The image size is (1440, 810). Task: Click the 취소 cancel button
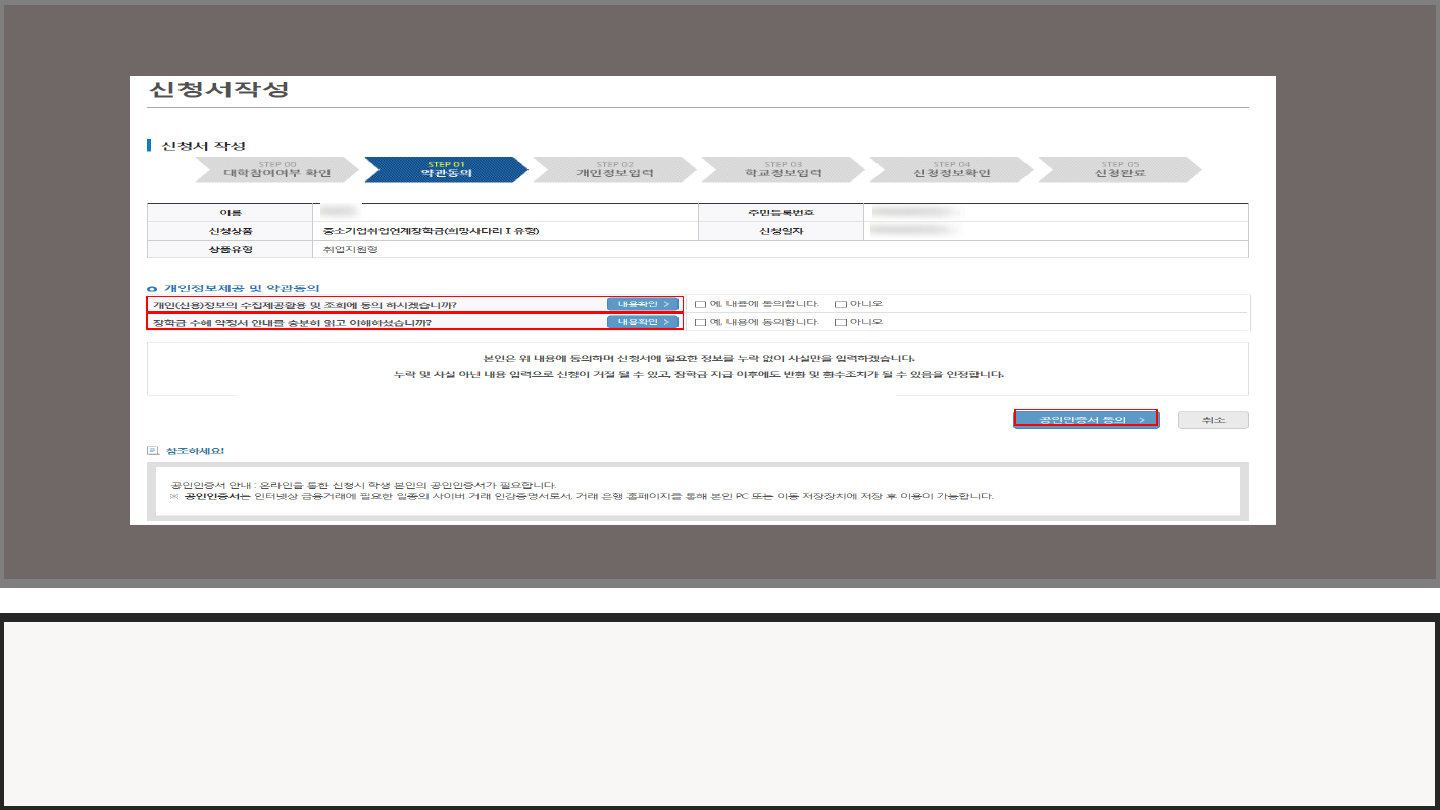click(x=1213, y=420)
